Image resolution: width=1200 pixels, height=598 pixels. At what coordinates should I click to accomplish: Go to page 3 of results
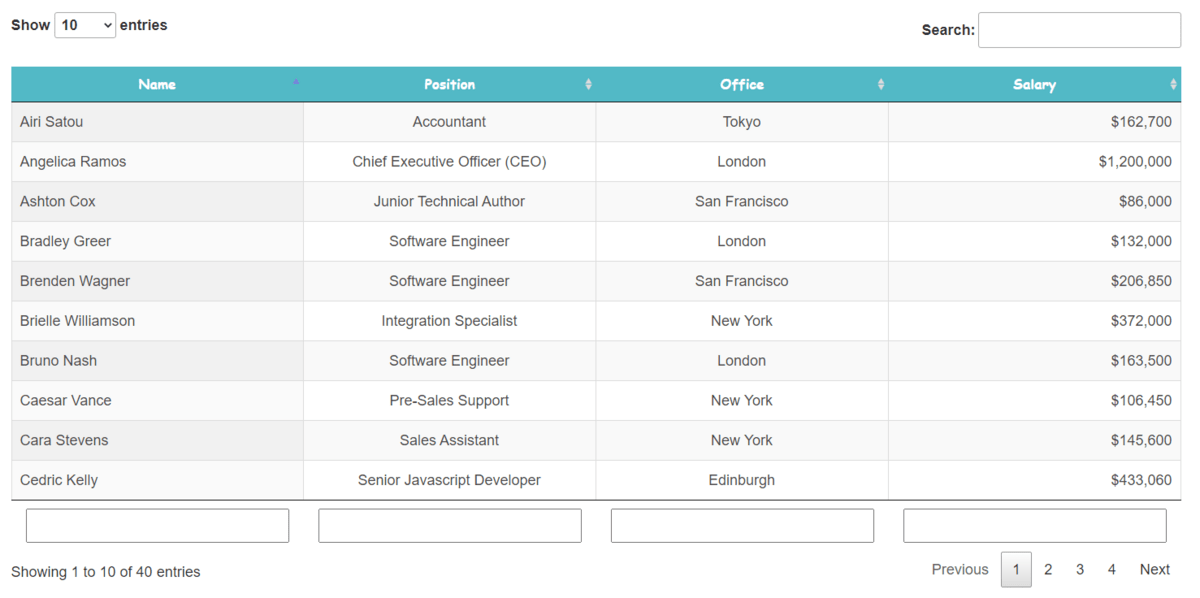(1080, 570)
